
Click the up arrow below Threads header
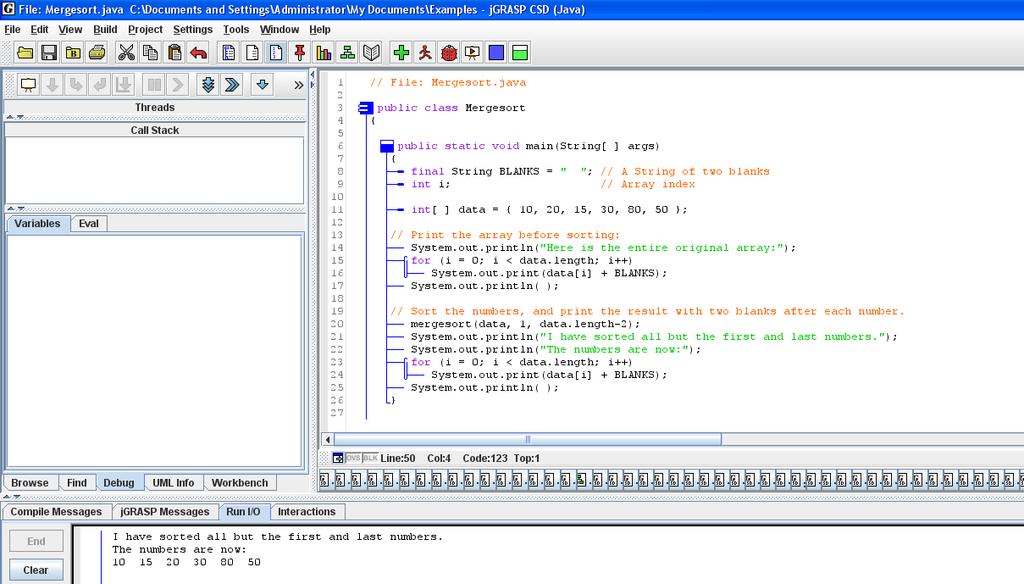[x=10, y=118]
